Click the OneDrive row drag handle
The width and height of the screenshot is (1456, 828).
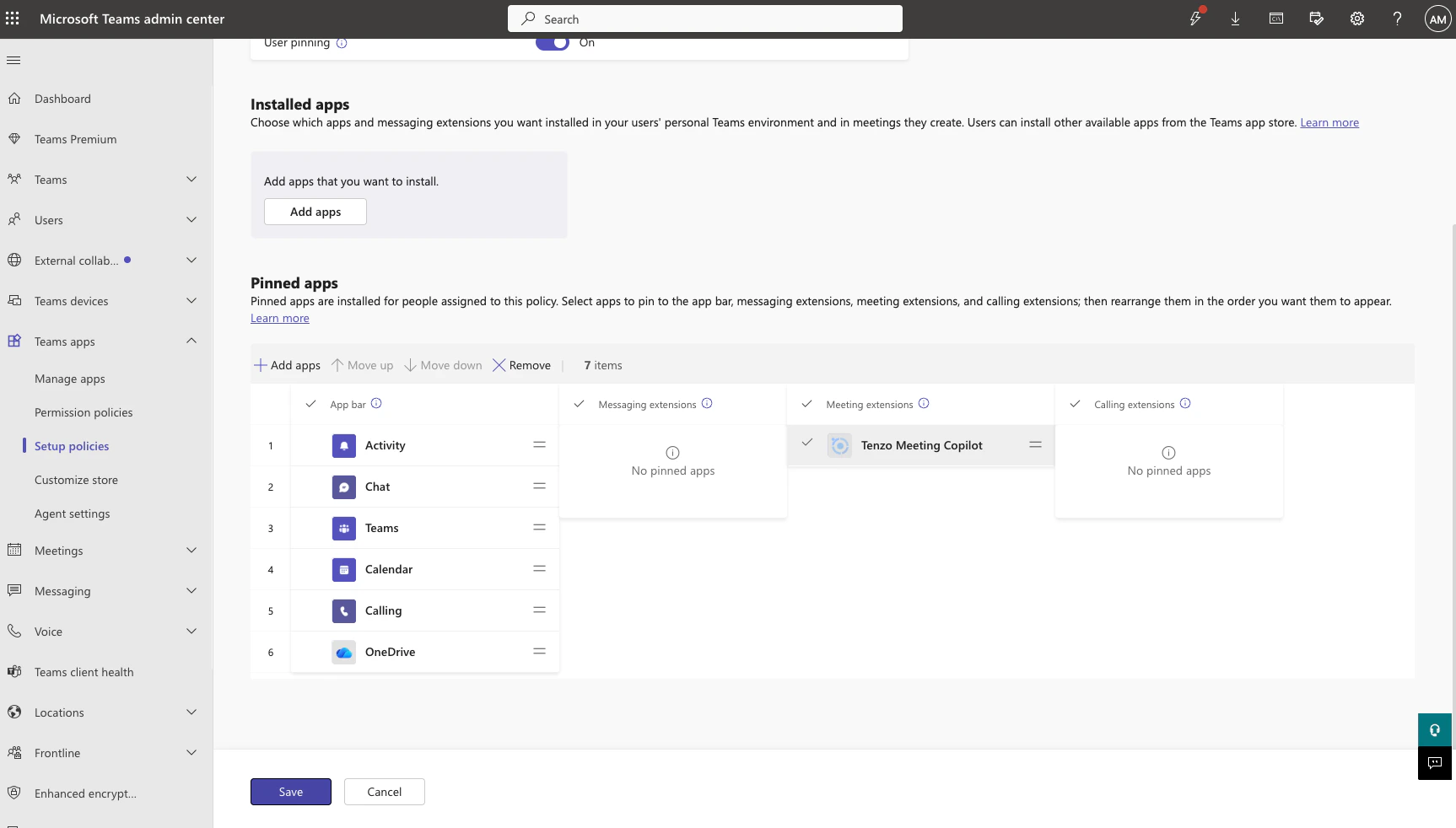tap(539, 651)
